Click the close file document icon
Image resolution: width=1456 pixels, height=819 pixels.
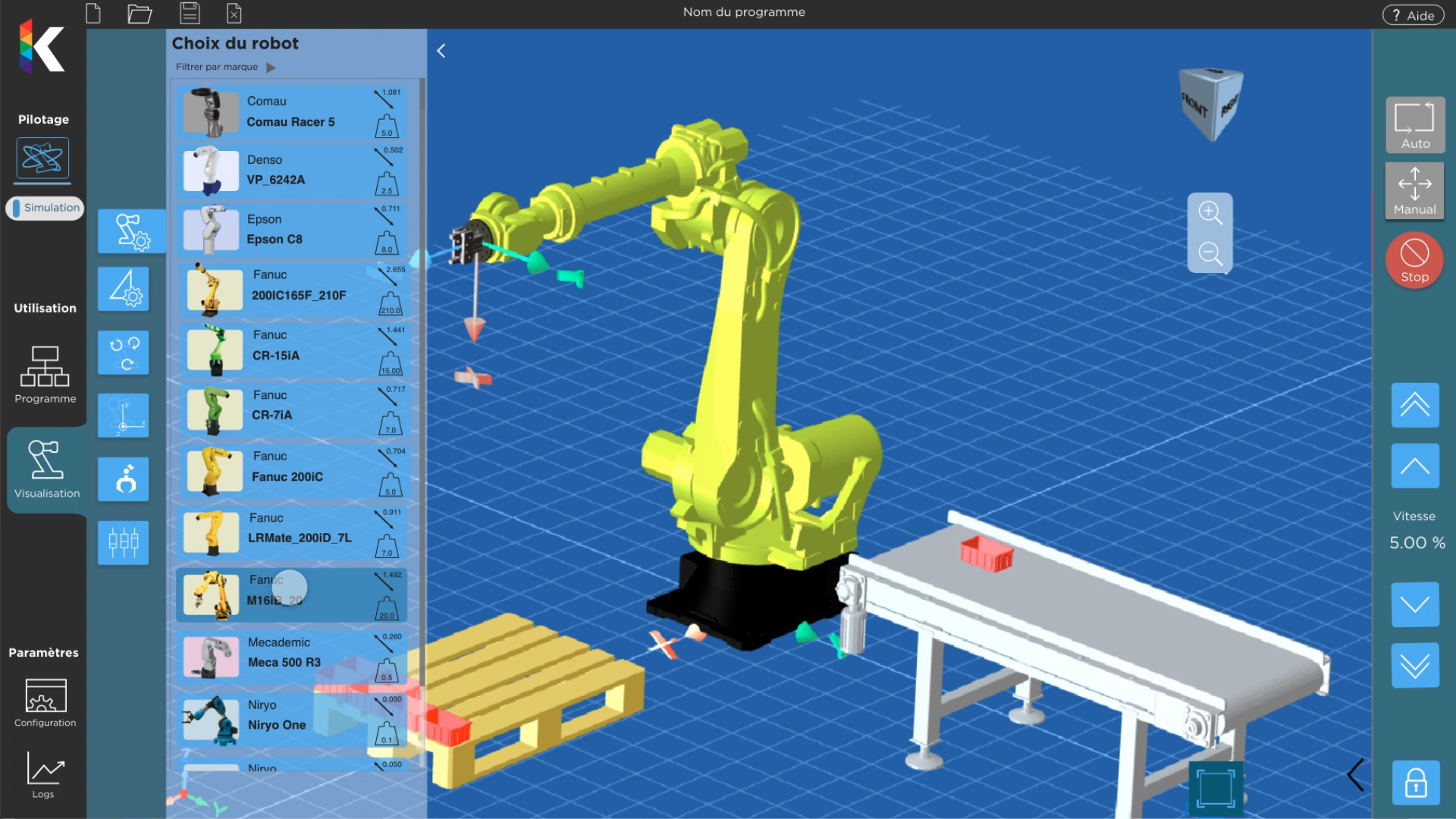click(x=234, y=14)
